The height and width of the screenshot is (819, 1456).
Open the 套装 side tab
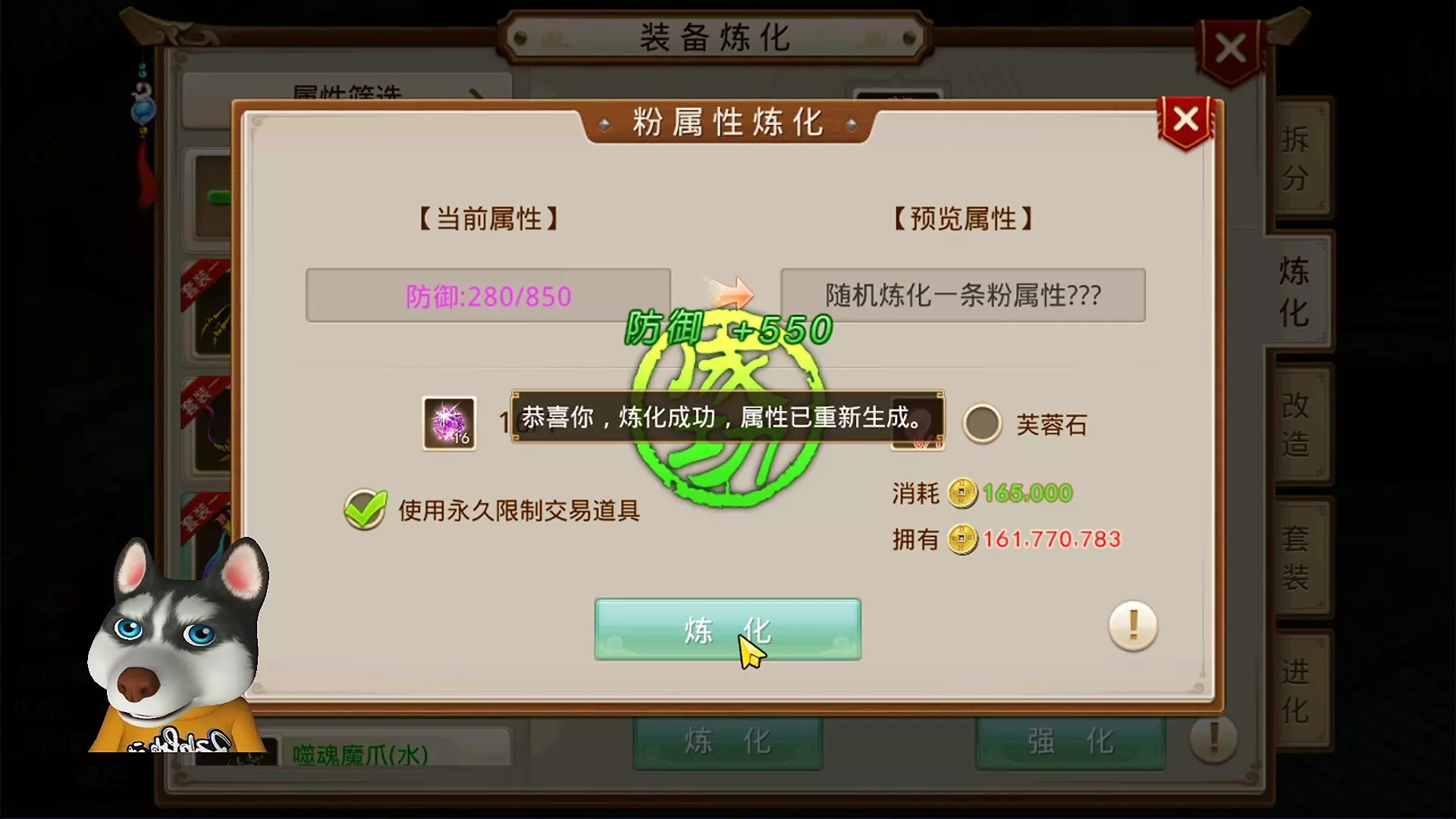pos(1296,557)
